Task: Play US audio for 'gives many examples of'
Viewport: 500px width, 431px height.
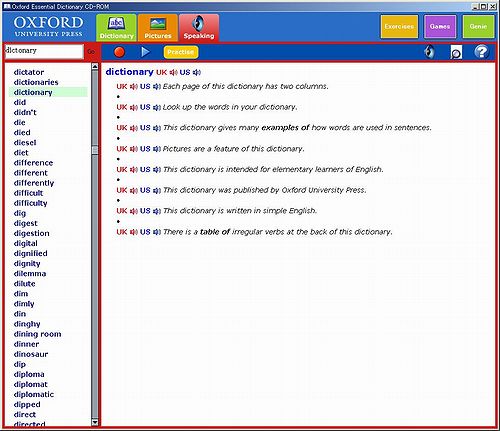Action: click(157, 128)
